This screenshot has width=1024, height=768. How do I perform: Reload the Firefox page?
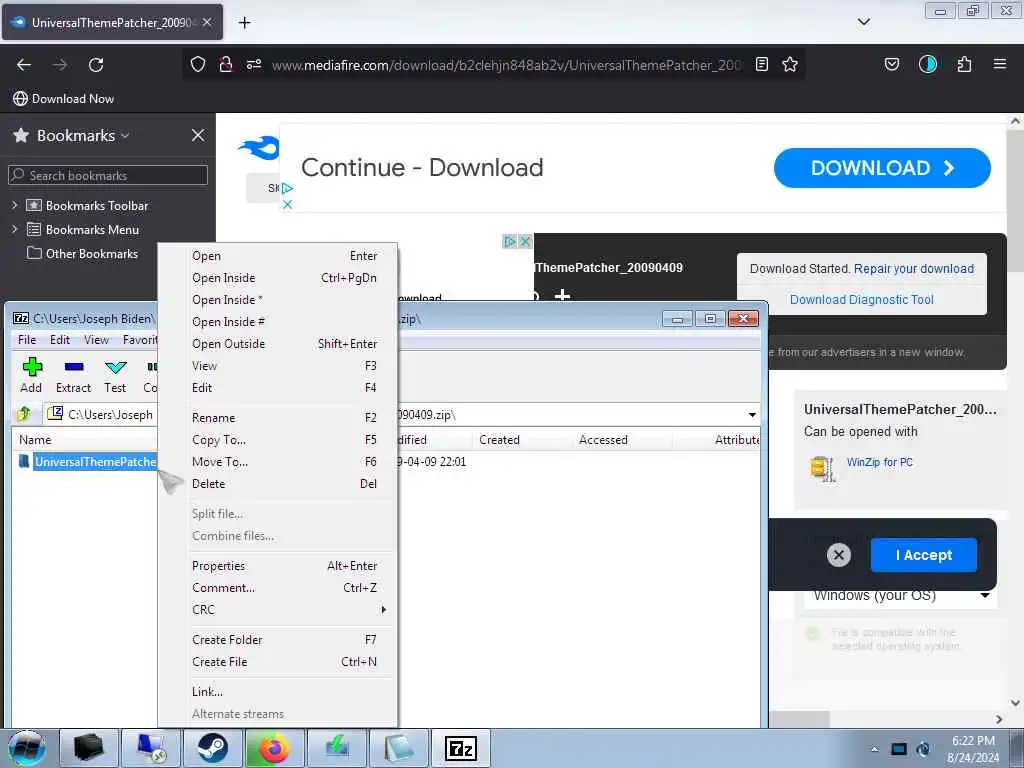tap(96, 65)
